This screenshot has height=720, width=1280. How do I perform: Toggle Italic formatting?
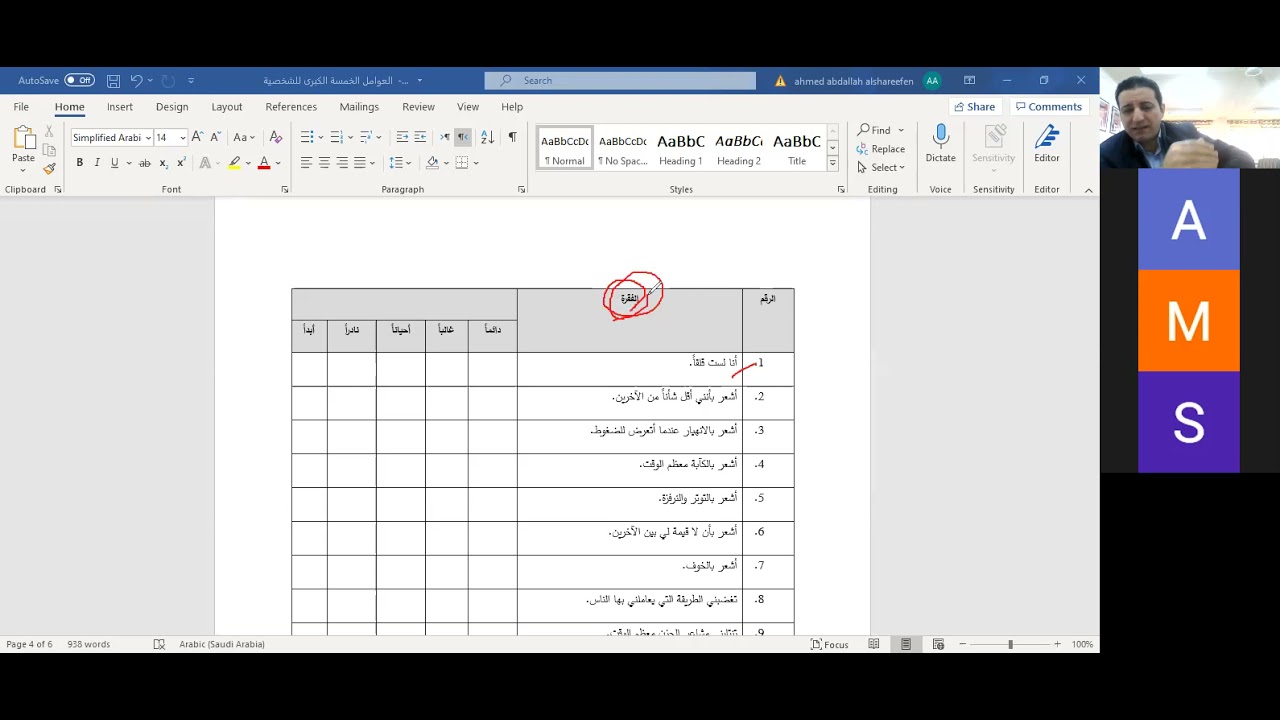click(x=97, y=163)
